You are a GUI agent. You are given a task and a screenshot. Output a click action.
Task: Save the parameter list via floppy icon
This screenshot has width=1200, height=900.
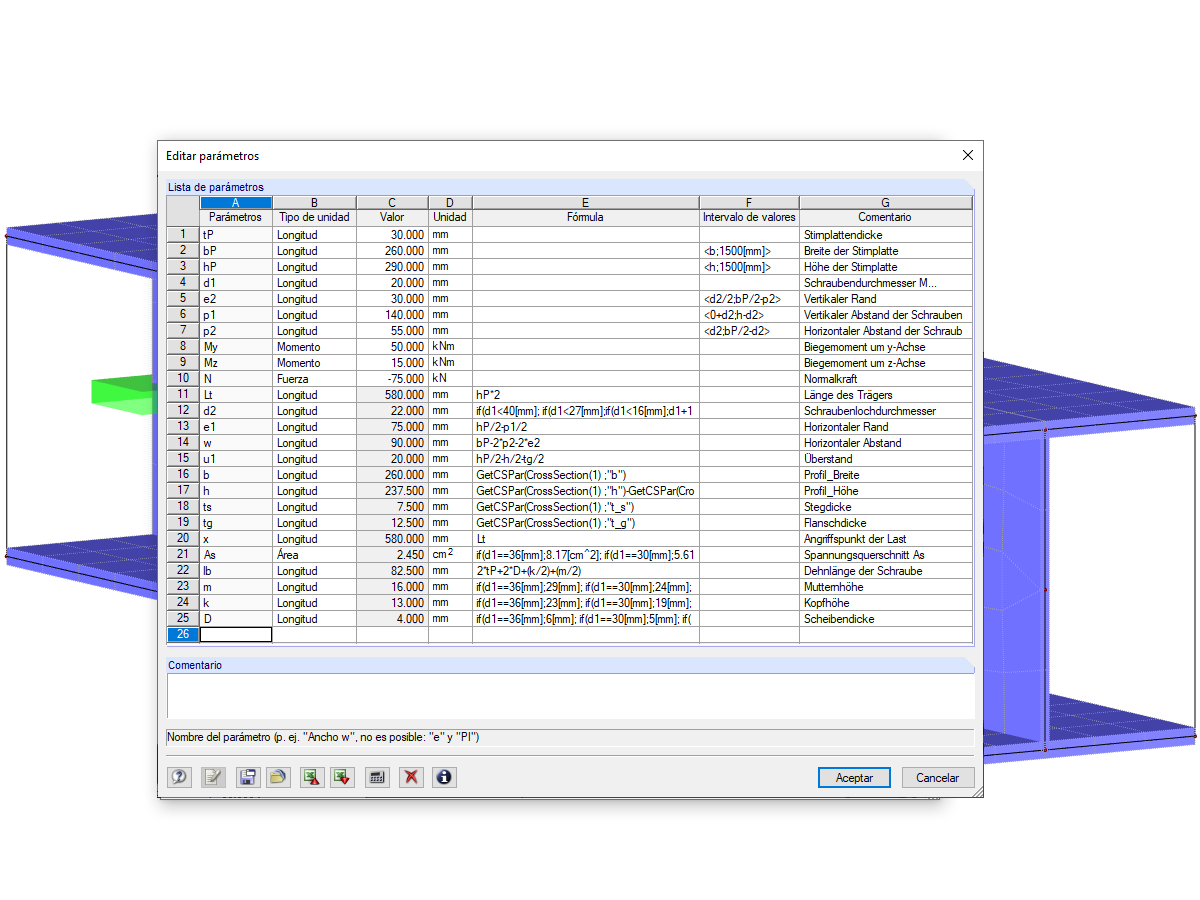point(246,777)
